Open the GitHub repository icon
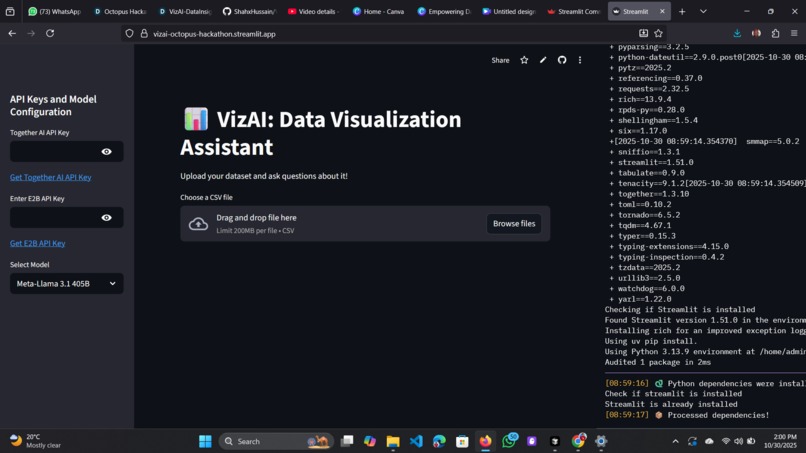Screen dimensions: 806x453 point(562,60)
